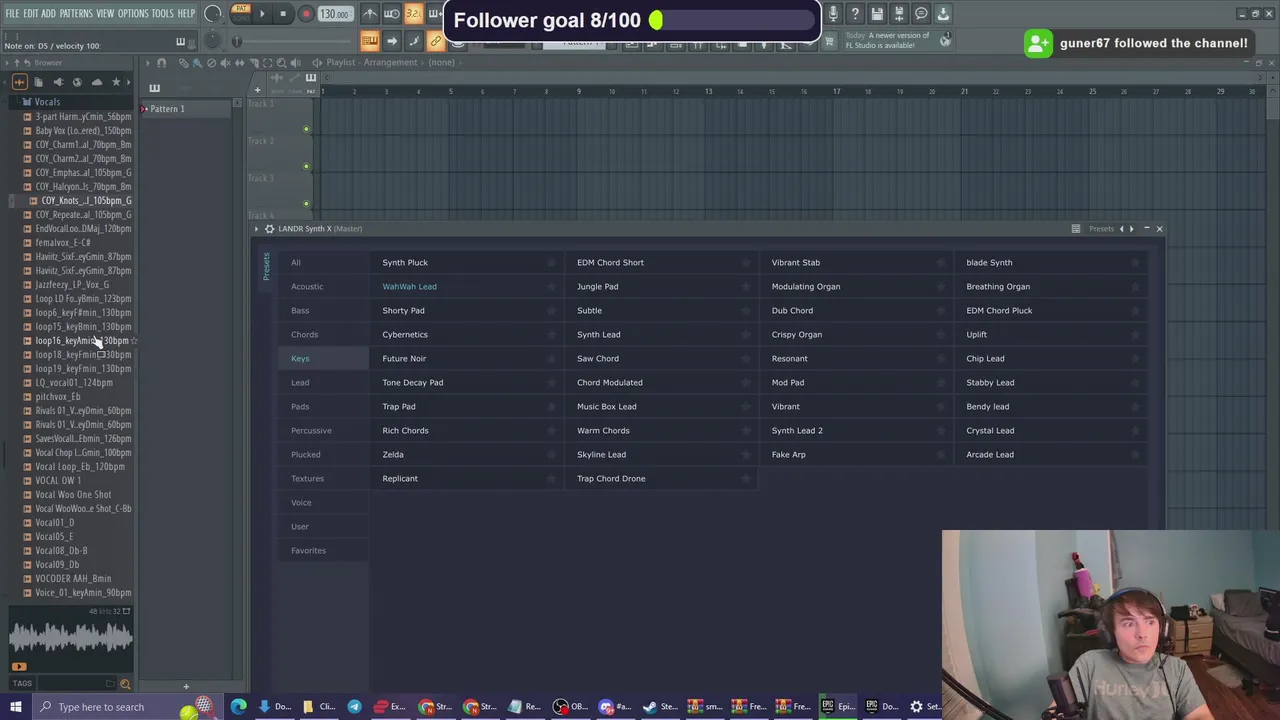The image size is (1280, 720).
Task: Open the EDIT menu
Action: tap(31, 14)
